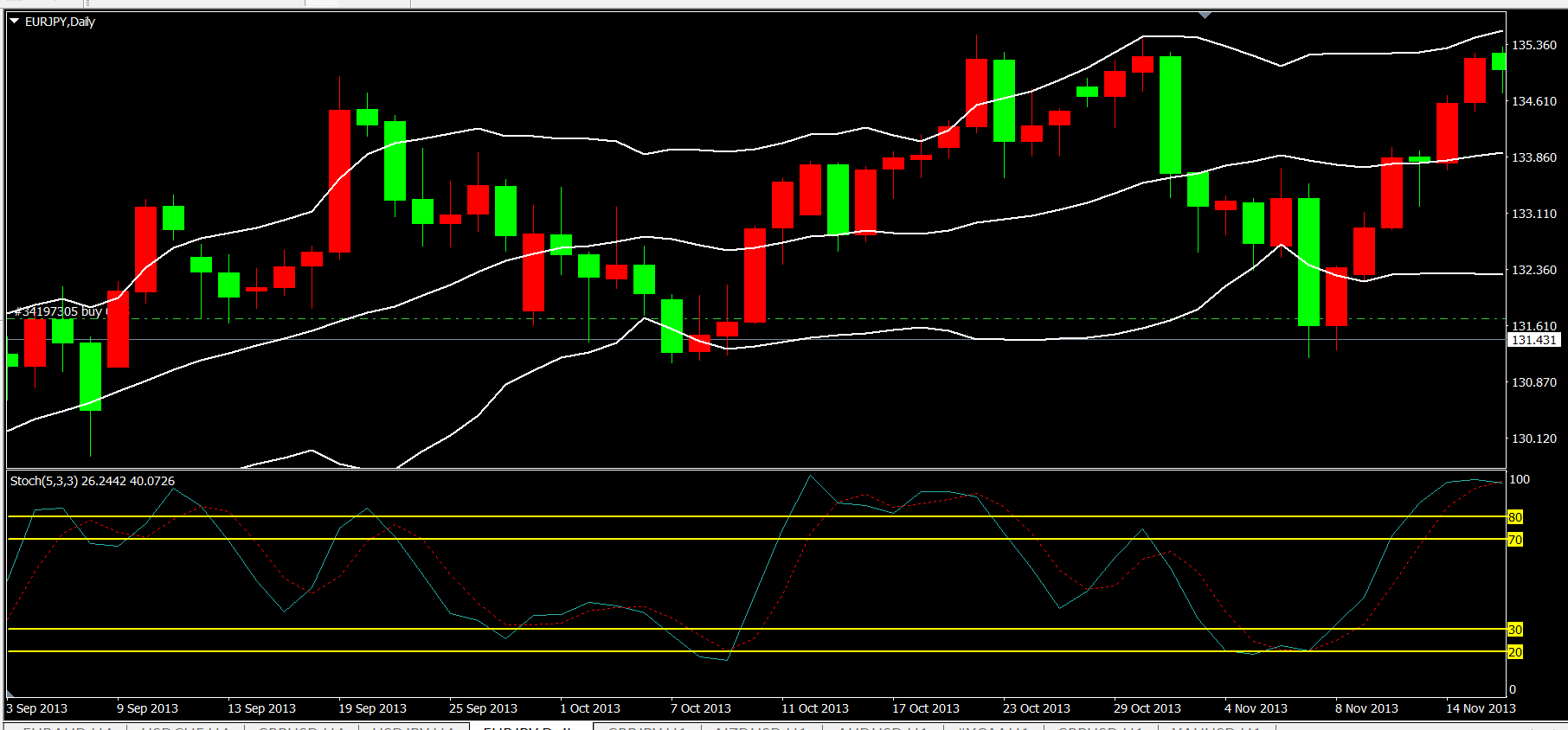Click the stochastic scale 100 label

pos(1520,479)
